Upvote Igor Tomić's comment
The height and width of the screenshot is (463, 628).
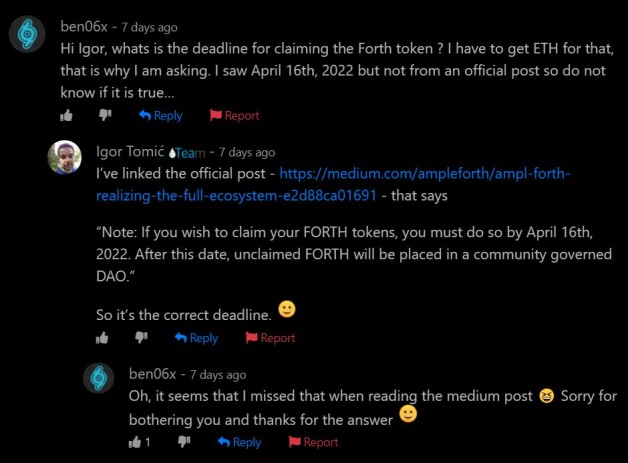pyautogui.click(x=101, y=338)
